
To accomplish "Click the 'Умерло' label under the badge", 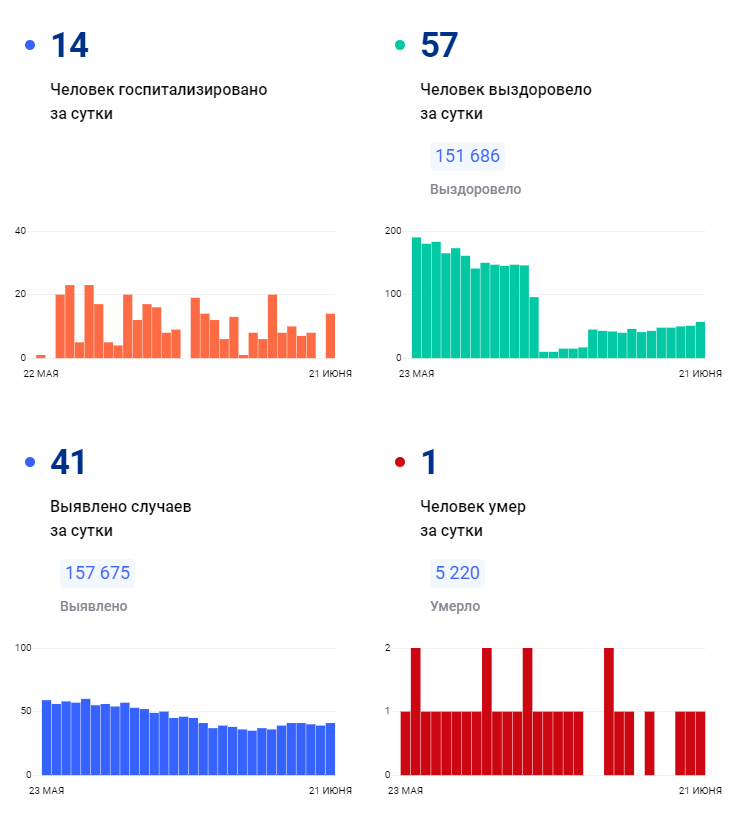I will pyautogui.click(x=454, y=606).
